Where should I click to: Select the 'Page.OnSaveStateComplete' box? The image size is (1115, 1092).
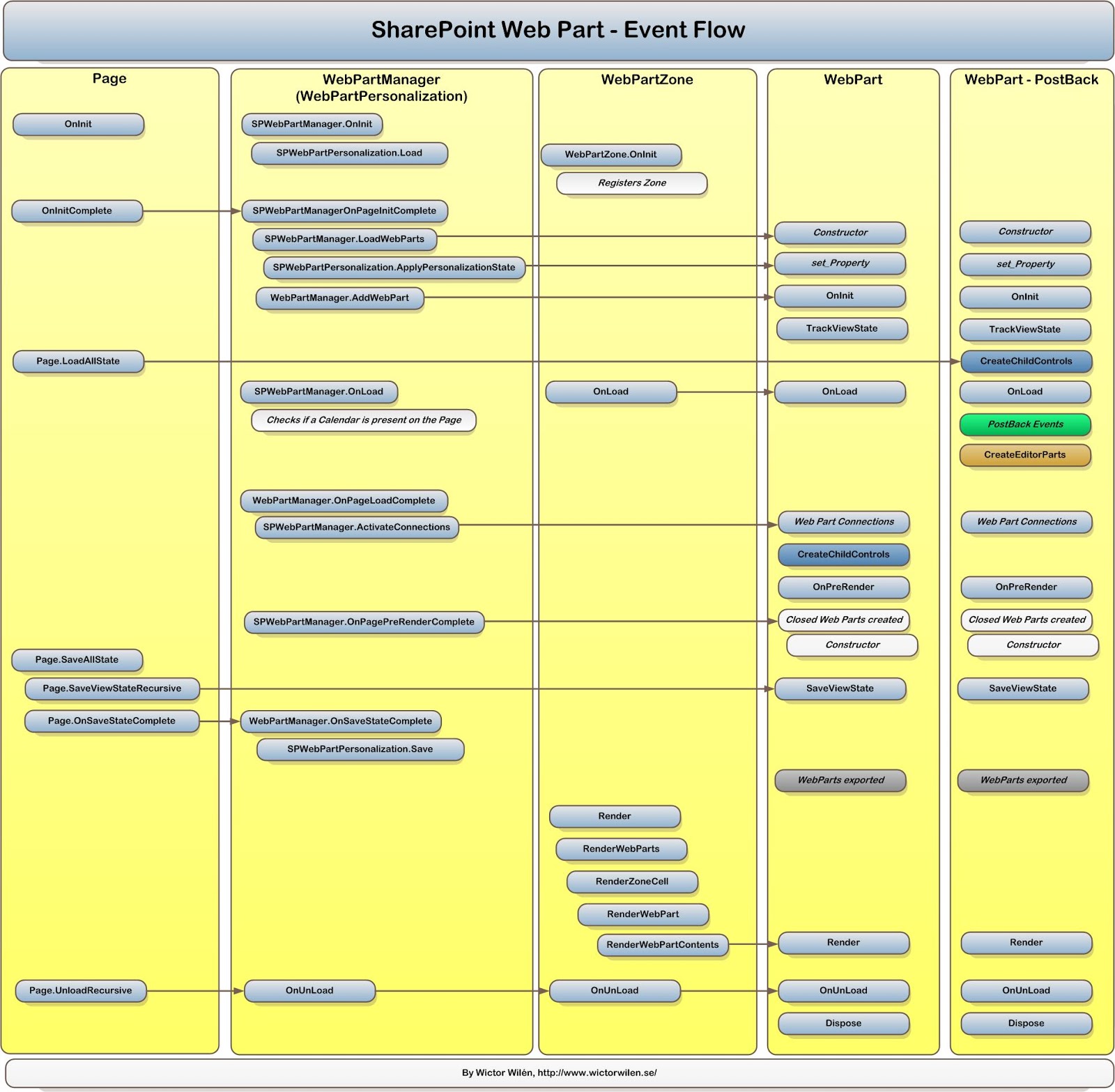(x=112, y=721)
